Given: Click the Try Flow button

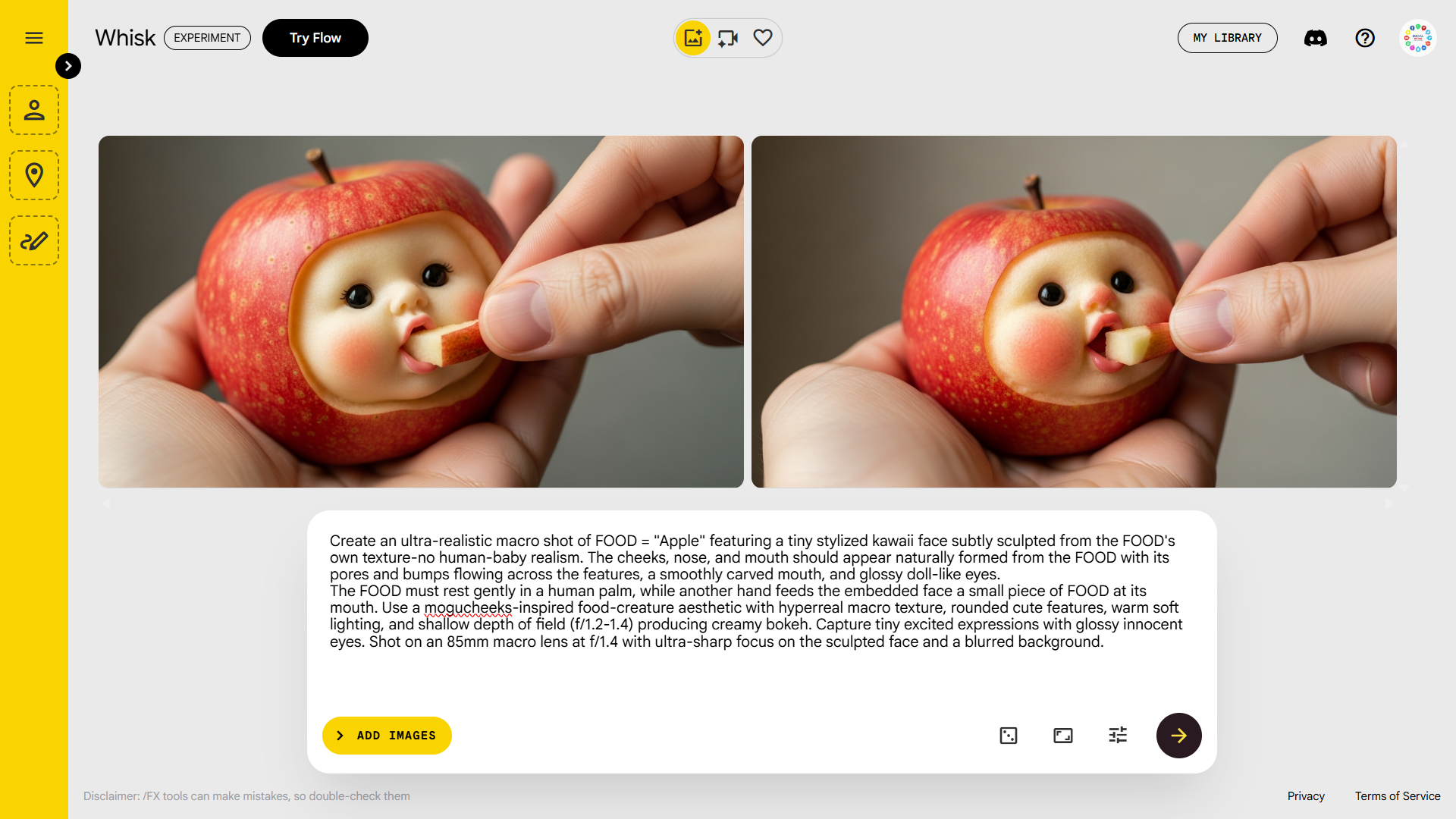Looking at the screenshot, I should [x=315, y=38].
